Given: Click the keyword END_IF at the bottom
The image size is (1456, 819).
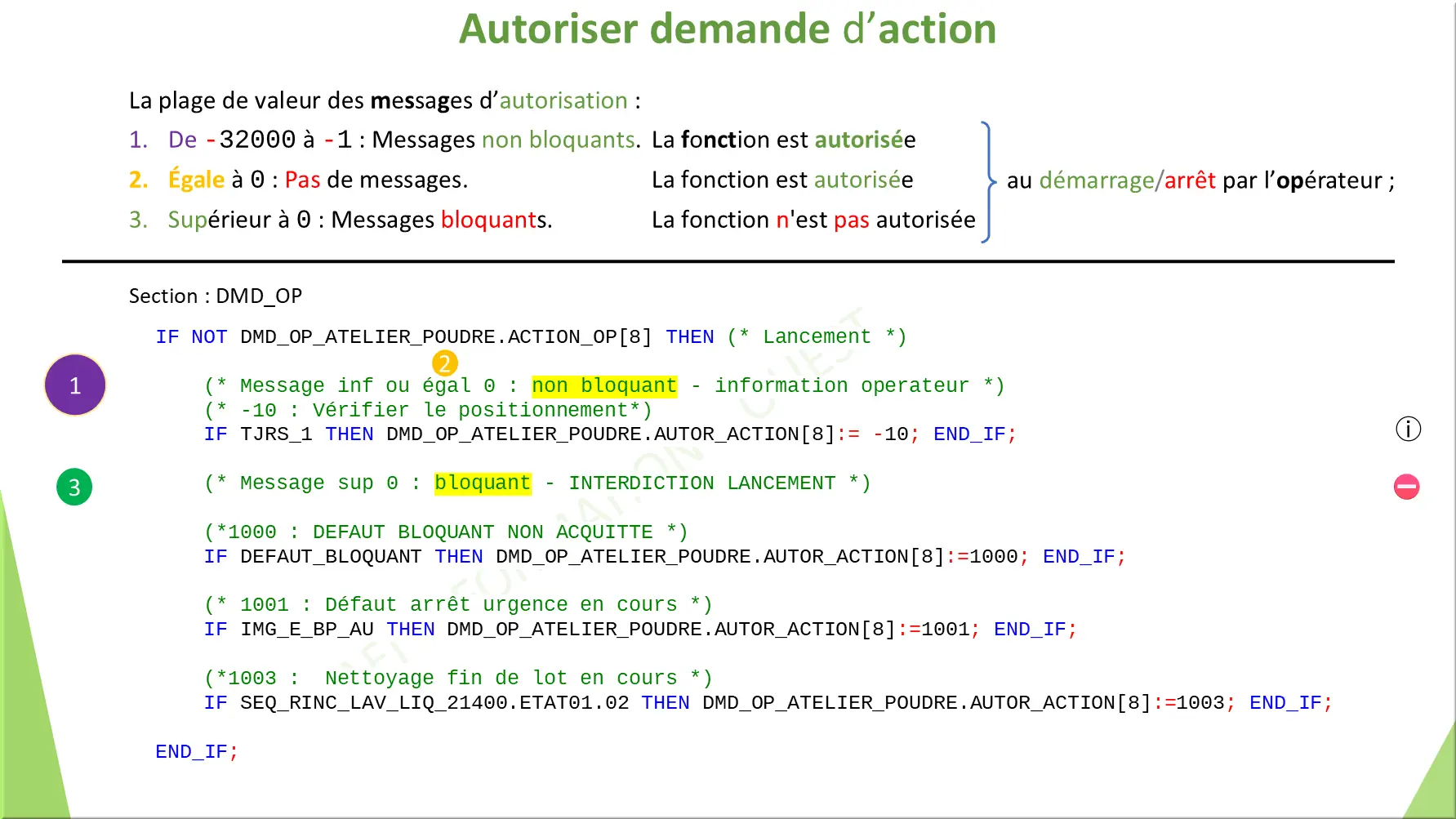Looking at the screenshot, I should pyautogui.click(x=194, y=750).
